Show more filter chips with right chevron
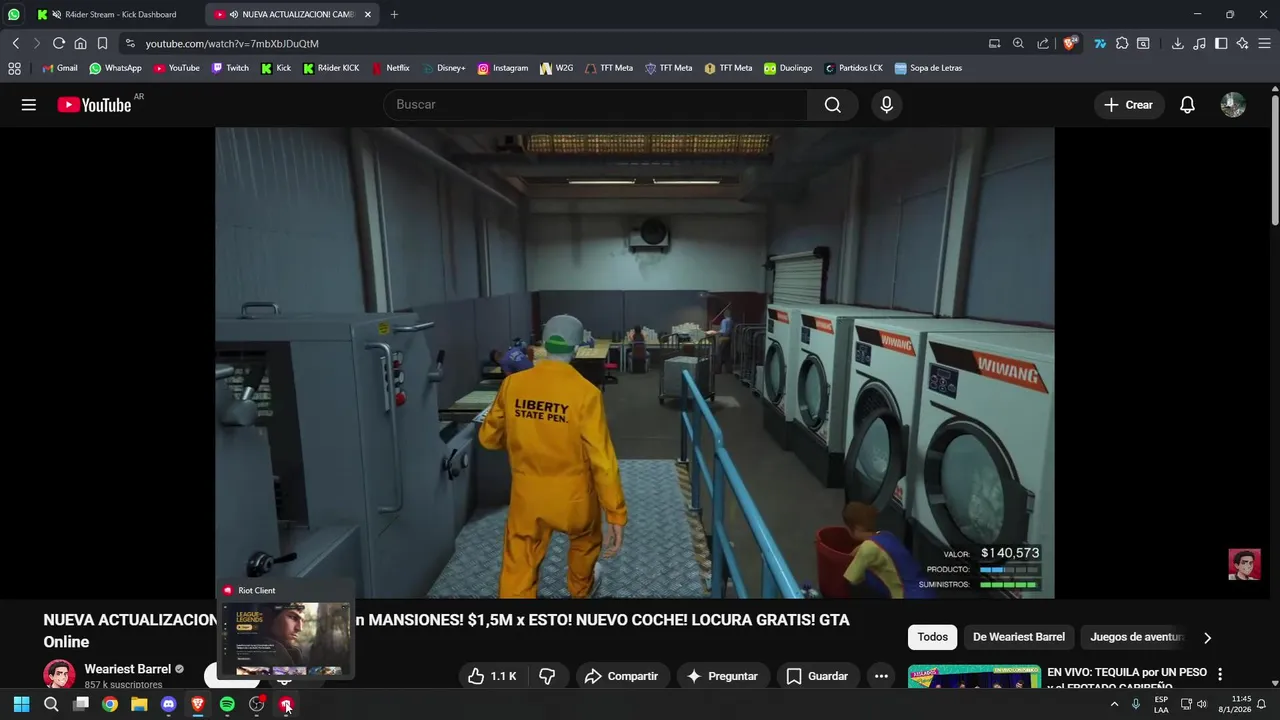Viewport: 1280px width, 720px height. 1207,638
